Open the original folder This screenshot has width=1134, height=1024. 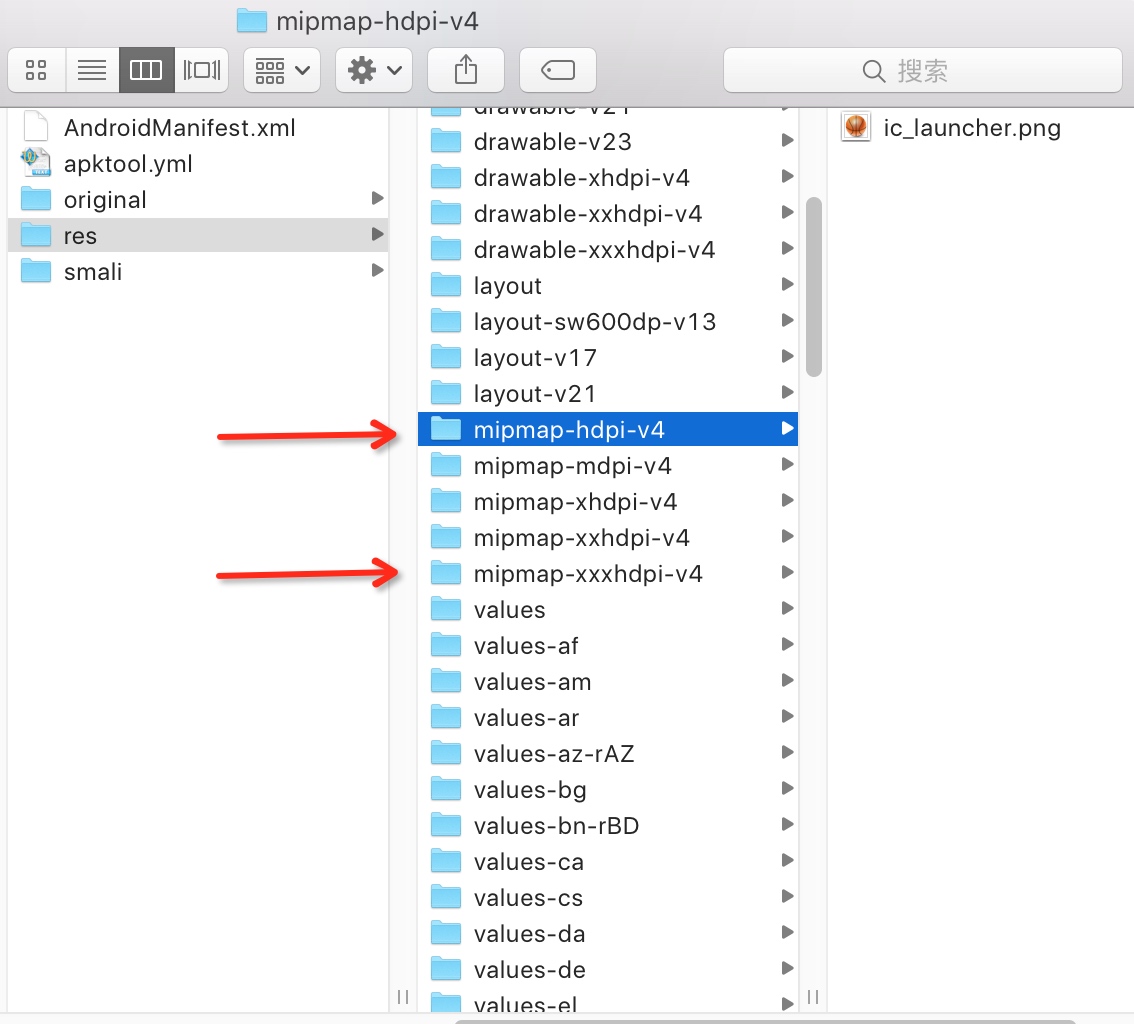(197, 200)
